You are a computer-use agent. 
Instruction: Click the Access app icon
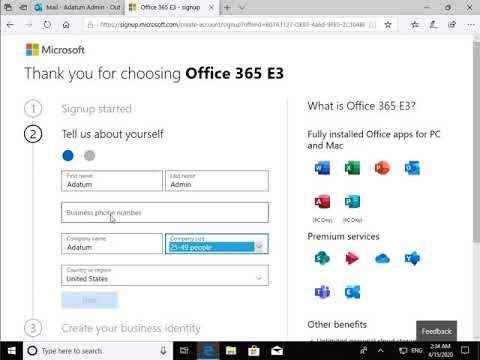322,201
